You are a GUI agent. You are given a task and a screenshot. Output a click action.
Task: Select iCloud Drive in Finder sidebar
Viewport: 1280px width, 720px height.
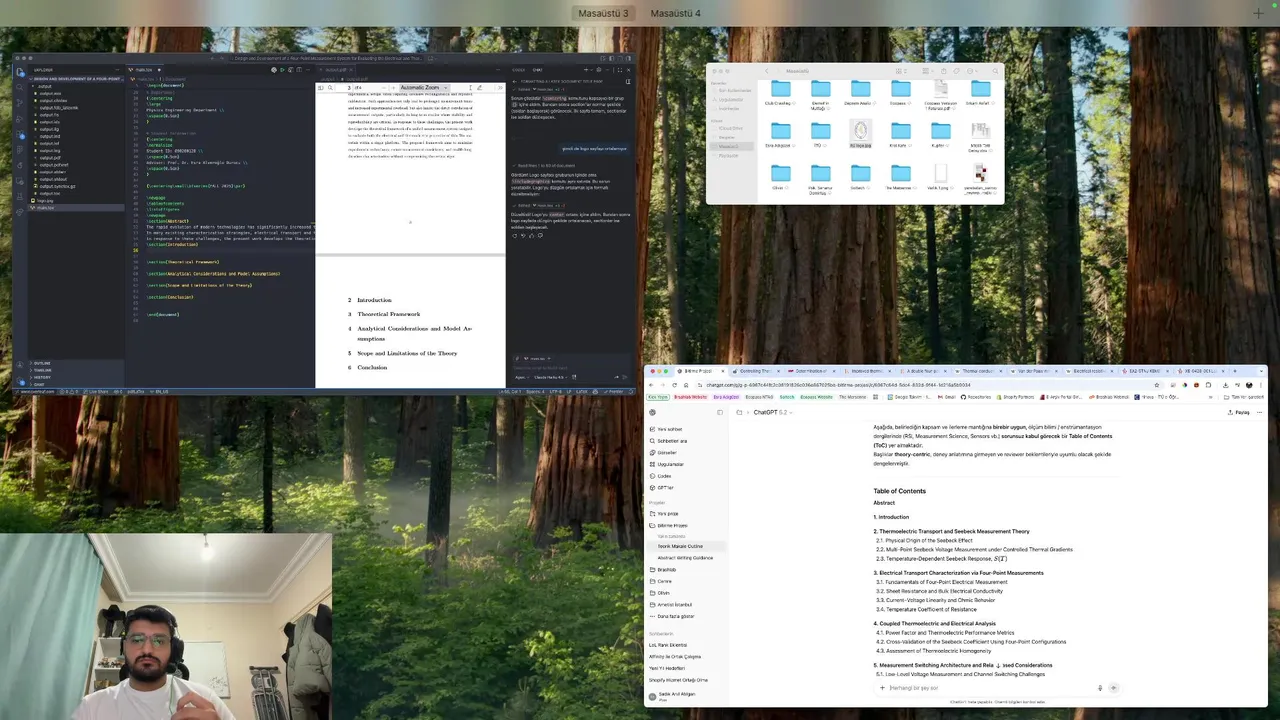pyautogui.click(x=729, y=128)
